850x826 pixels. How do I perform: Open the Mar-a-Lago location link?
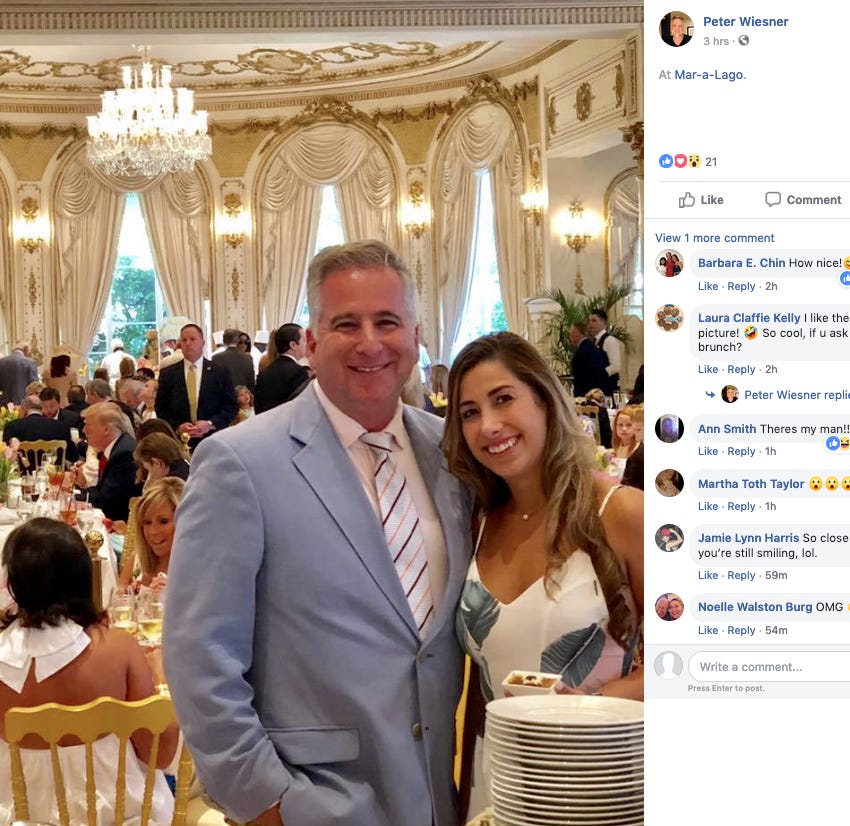click(x=710, y=75)
